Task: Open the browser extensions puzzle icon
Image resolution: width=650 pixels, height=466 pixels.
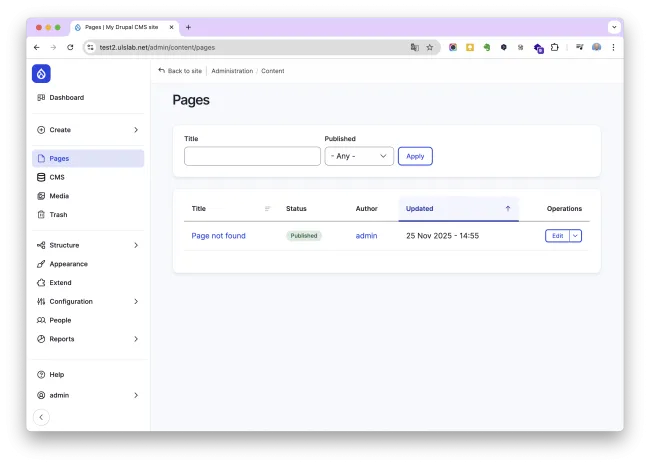Action: [x=555, y=47]
